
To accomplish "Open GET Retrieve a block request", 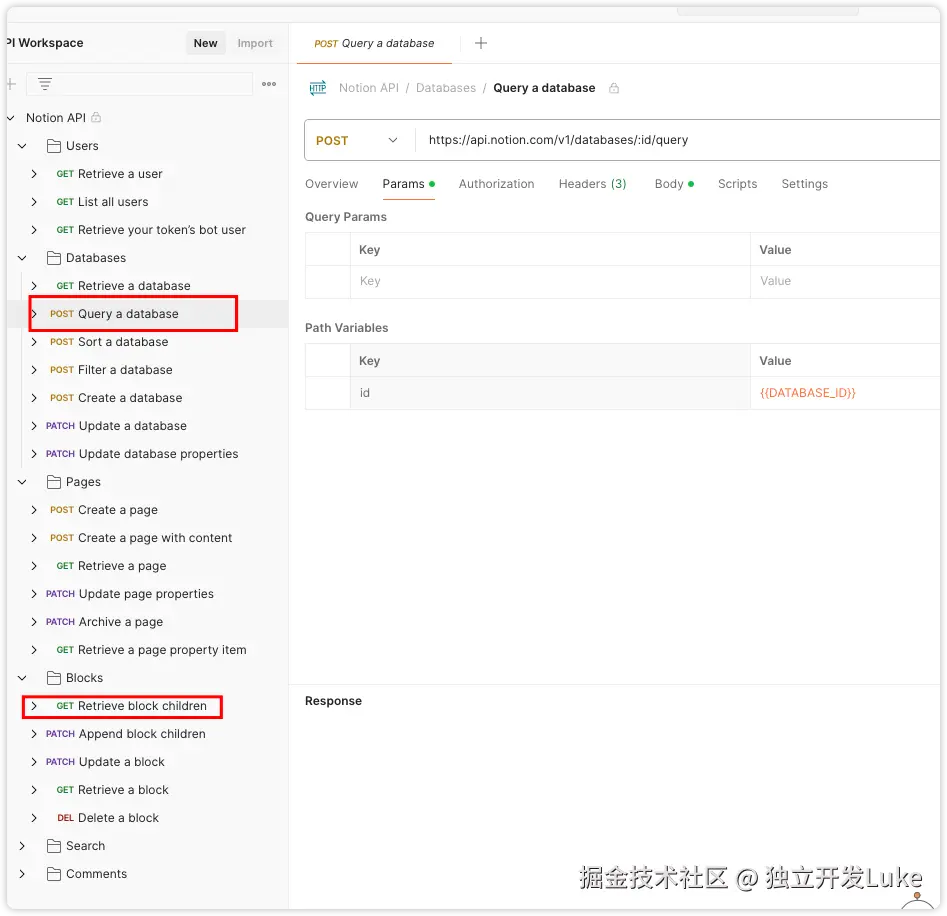I will coord(112,790).
